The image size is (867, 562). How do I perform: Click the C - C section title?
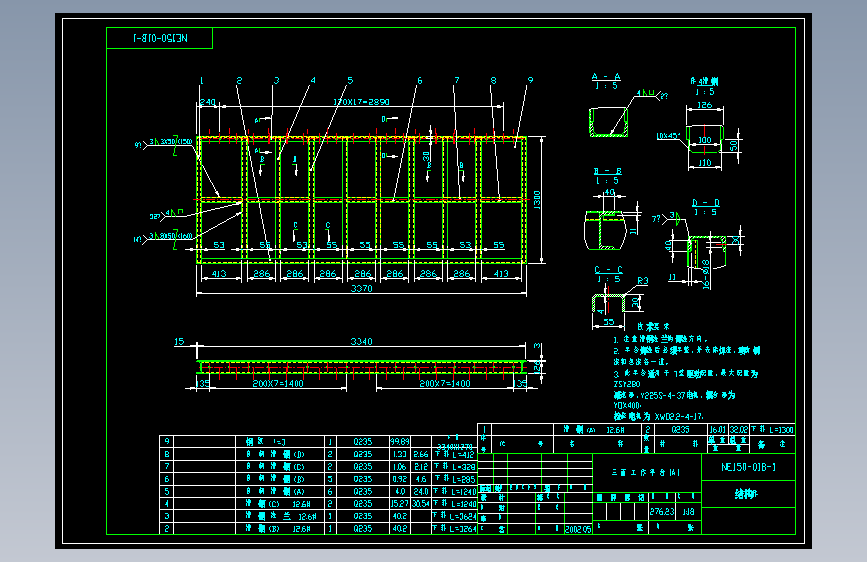click(608, 270)
